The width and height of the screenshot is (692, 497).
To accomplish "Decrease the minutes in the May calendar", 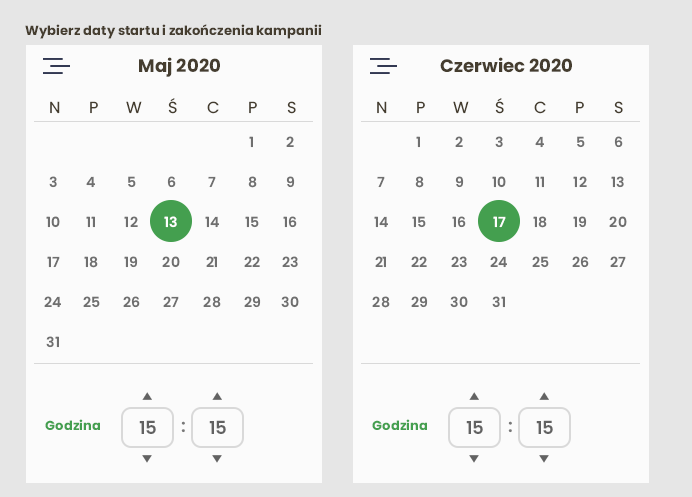I will (217, 459).
